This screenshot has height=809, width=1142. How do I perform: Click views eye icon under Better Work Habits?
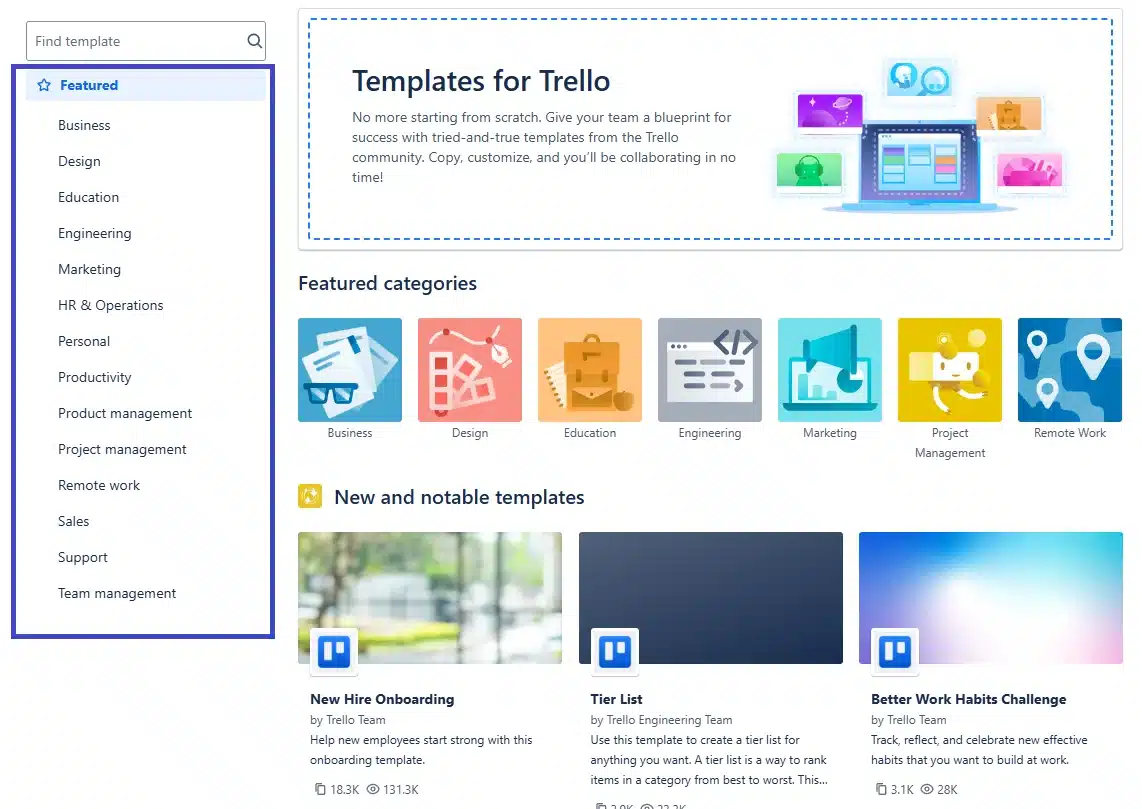[x=927, y=789]
